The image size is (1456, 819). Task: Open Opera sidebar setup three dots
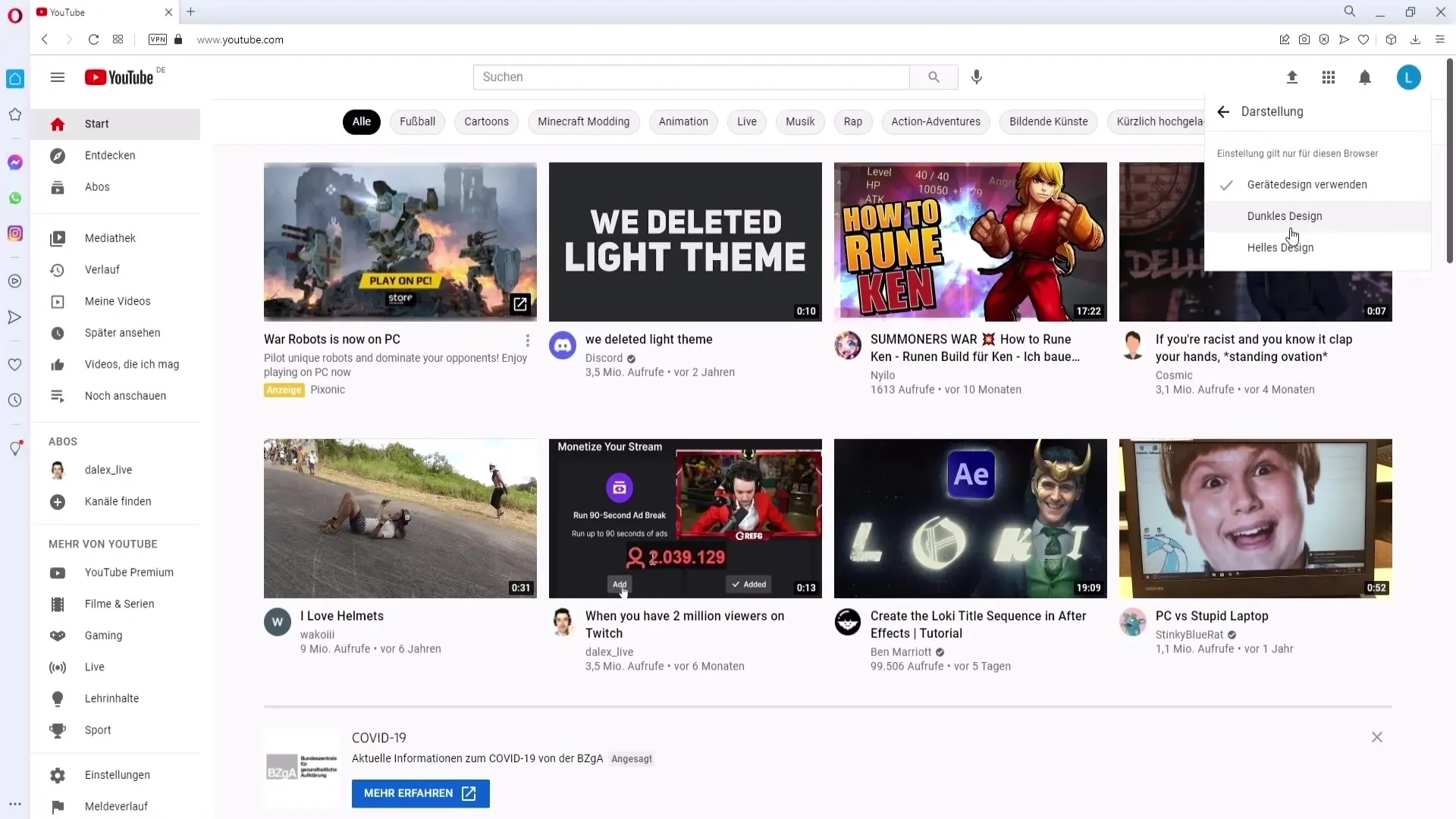(15, 804)
